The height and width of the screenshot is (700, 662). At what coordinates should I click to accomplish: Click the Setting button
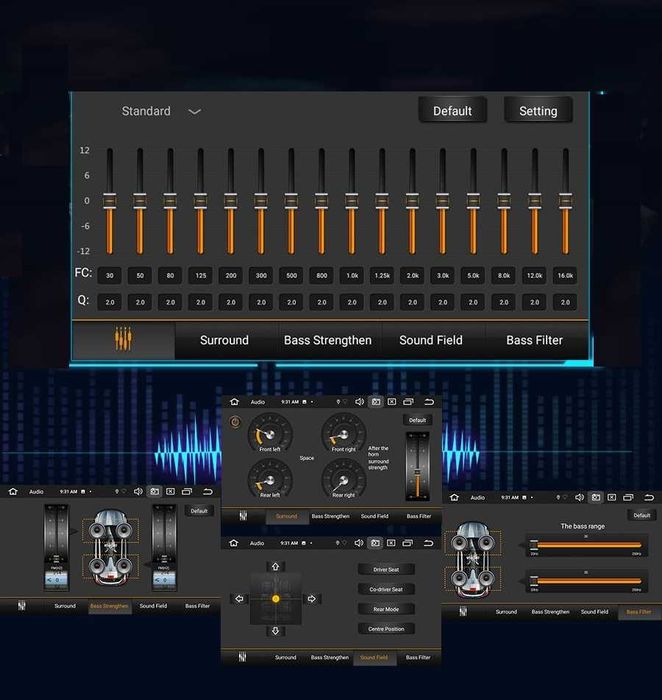538,111
